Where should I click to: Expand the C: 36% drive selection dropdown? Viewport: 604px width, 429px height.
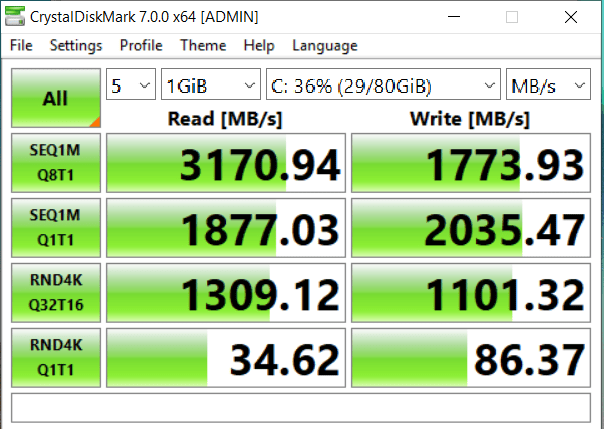click(383, 84)
